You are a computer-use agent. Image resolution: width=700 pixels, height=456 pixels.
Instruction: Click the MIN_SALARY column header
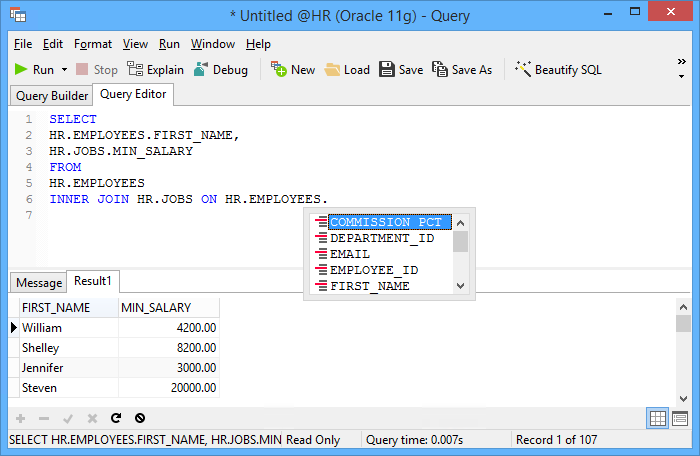click(x=169, y=308)
